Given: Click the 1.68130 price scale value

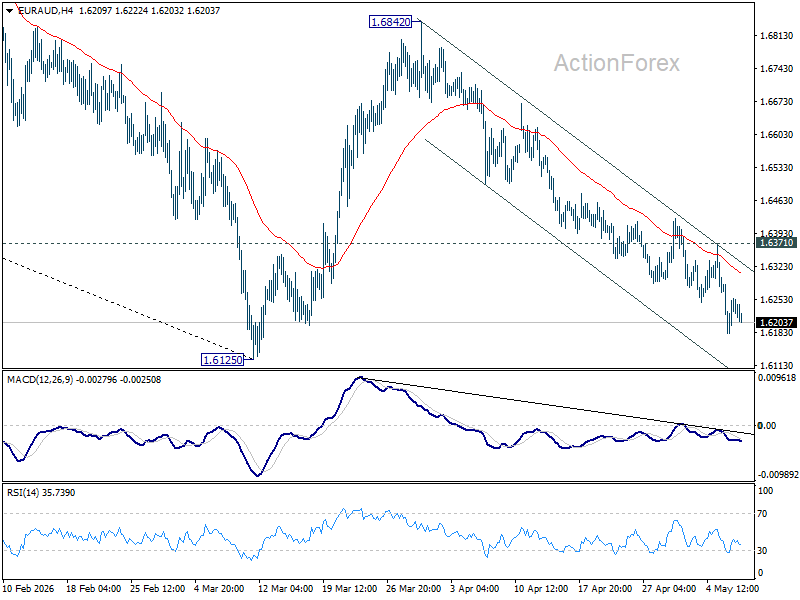Looking at the screenshot, I should (777, 36).
